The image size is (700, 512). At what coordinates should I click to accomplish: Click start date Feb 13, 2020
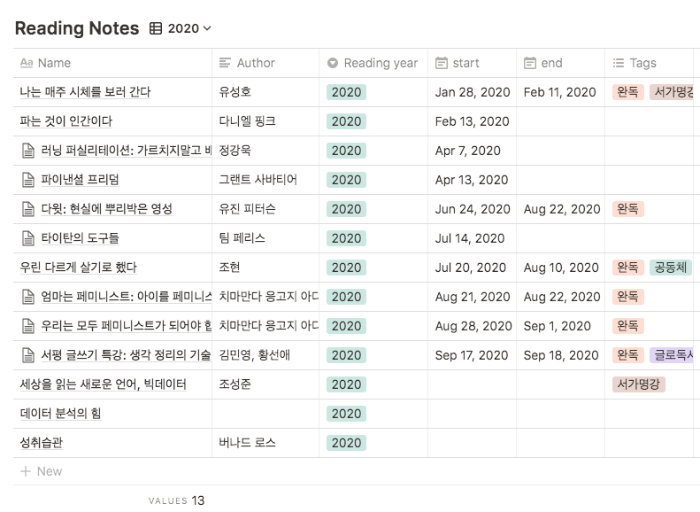point(472,121)
